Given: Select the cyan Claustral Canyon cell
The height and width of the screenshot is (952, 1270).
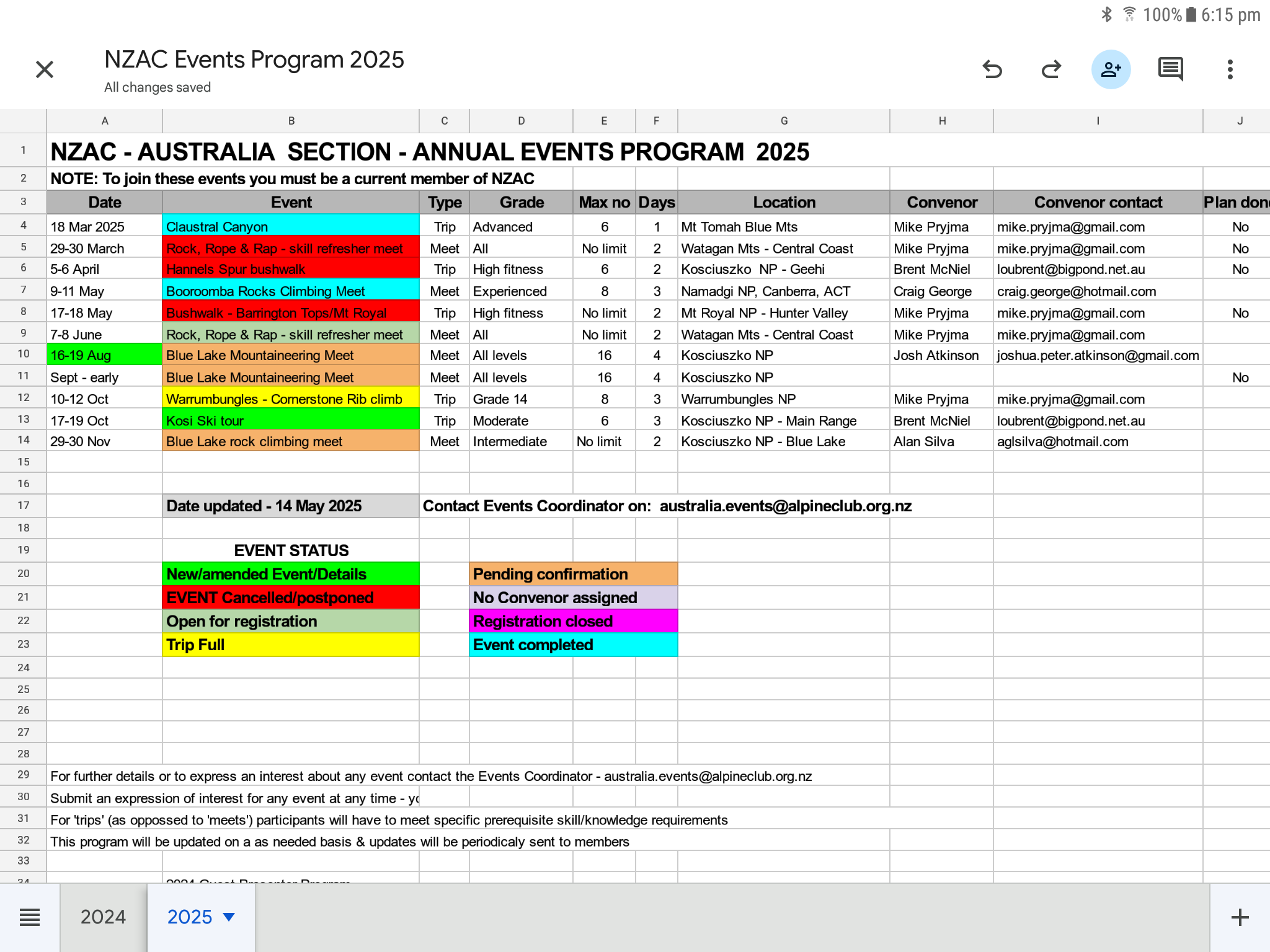Looking at the screenshot, I should (x=291, y=226).
